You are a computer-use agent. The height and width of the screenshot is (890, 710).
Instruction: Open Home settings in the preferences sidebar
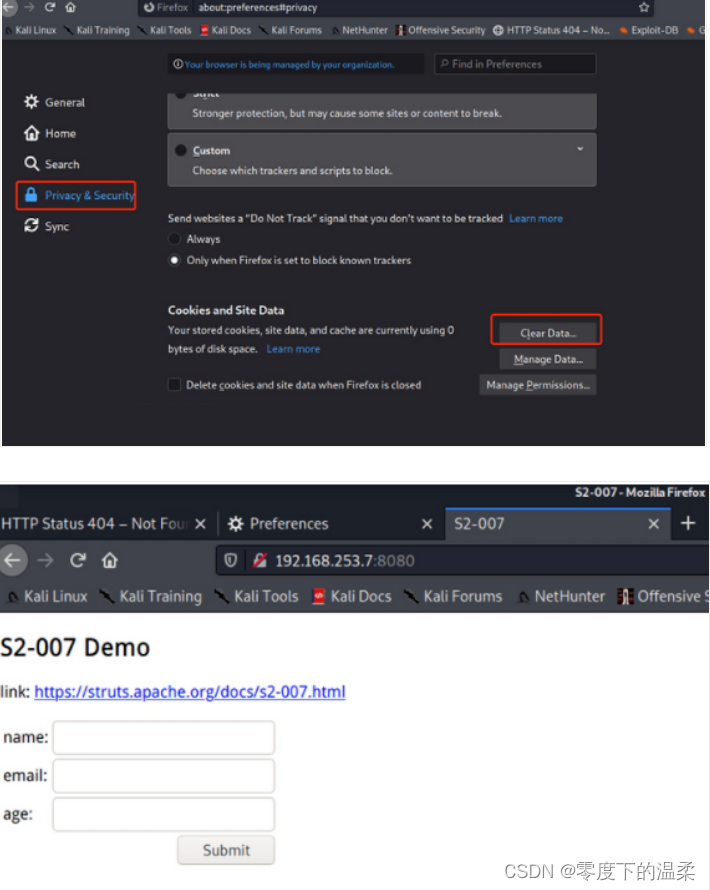point(50,133)
